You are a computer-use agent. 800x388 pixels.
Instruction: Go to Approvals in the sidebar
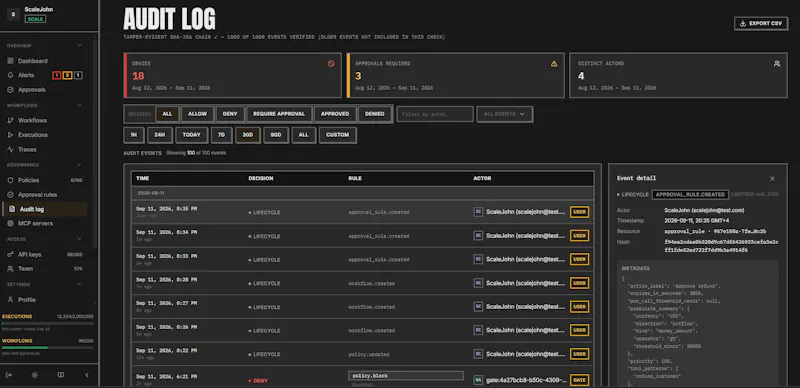click(x=32, y=89)
